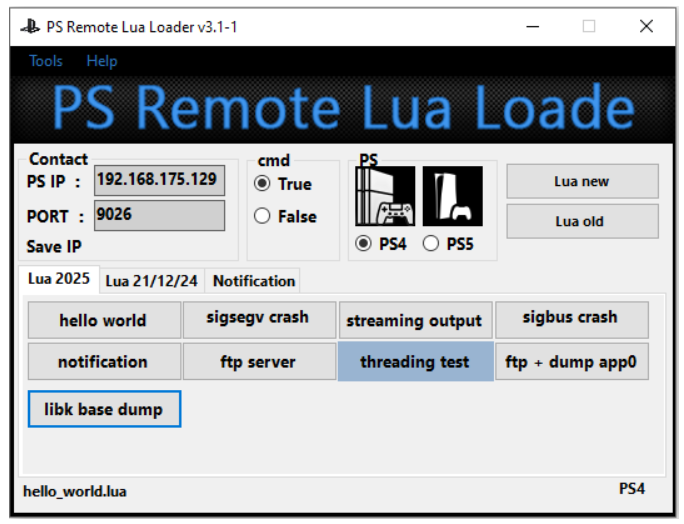Select the cmd False radio button
Screen dimensions: 684x524
[x=262, y=216]
